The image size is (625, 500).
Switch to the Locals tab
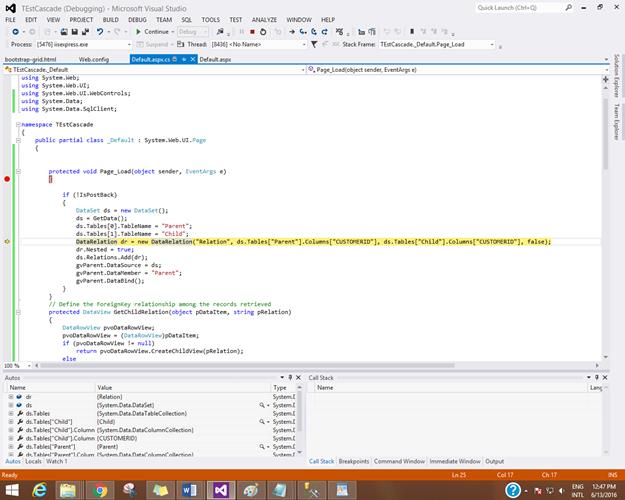coord(33,461)
